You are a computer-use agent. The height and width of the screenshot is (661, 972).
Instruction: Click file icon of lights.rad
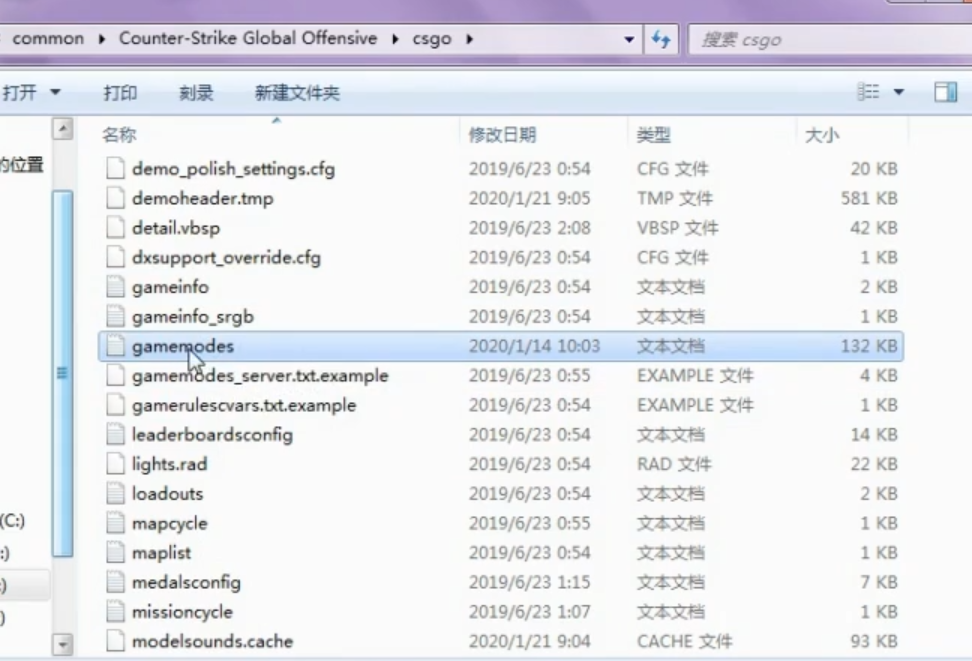115,464
